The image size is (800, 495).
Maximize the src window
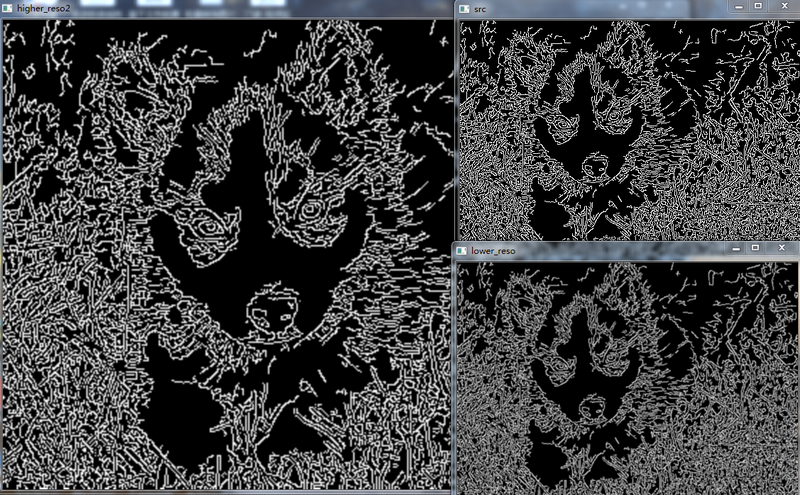758,6
